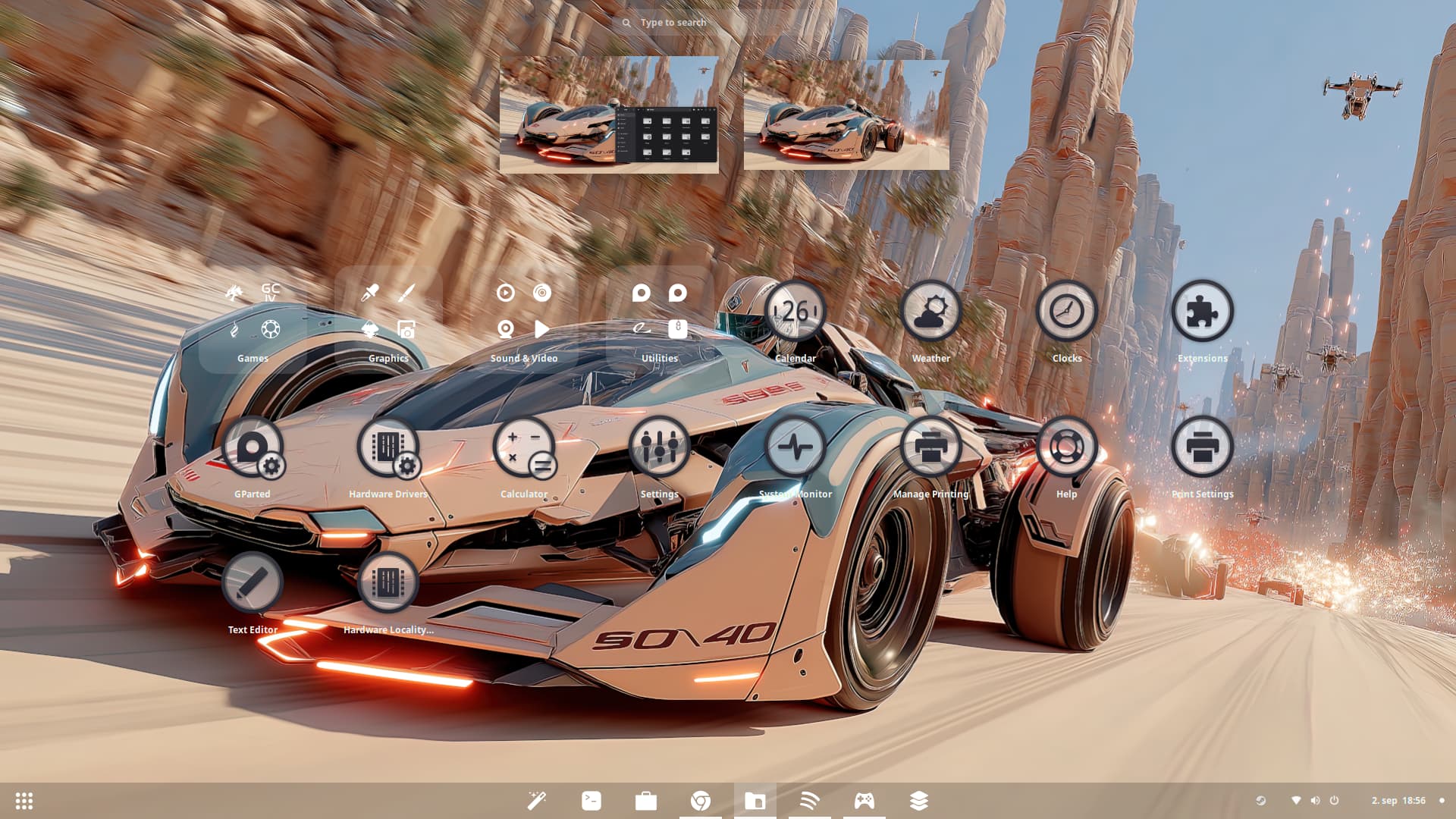Open the Clocks app
This screenshot has width=1456, height=819.
pyautogui.click(x=1067, y=312)
